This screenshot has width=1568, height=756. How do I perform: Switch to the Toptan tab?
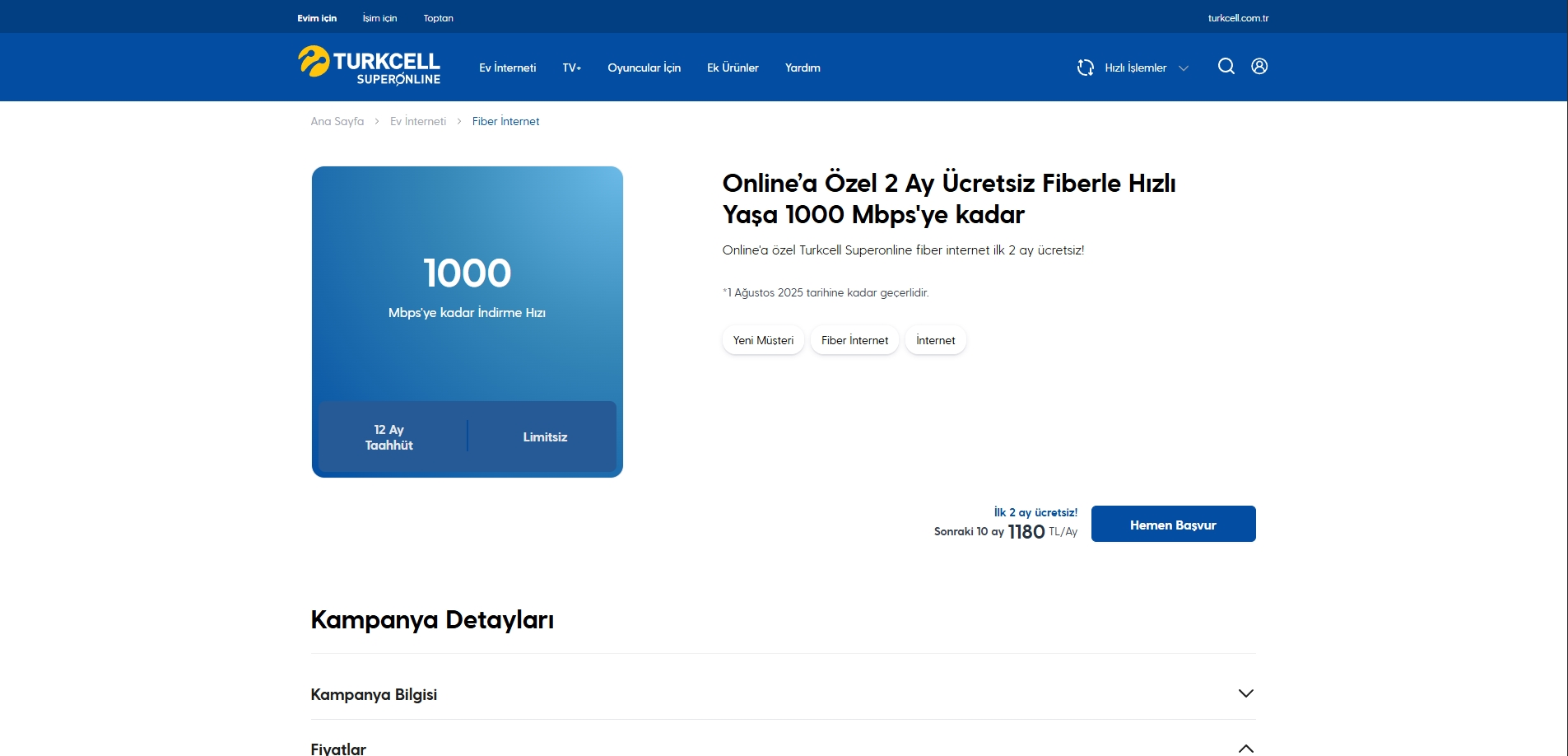click(439, 18)
